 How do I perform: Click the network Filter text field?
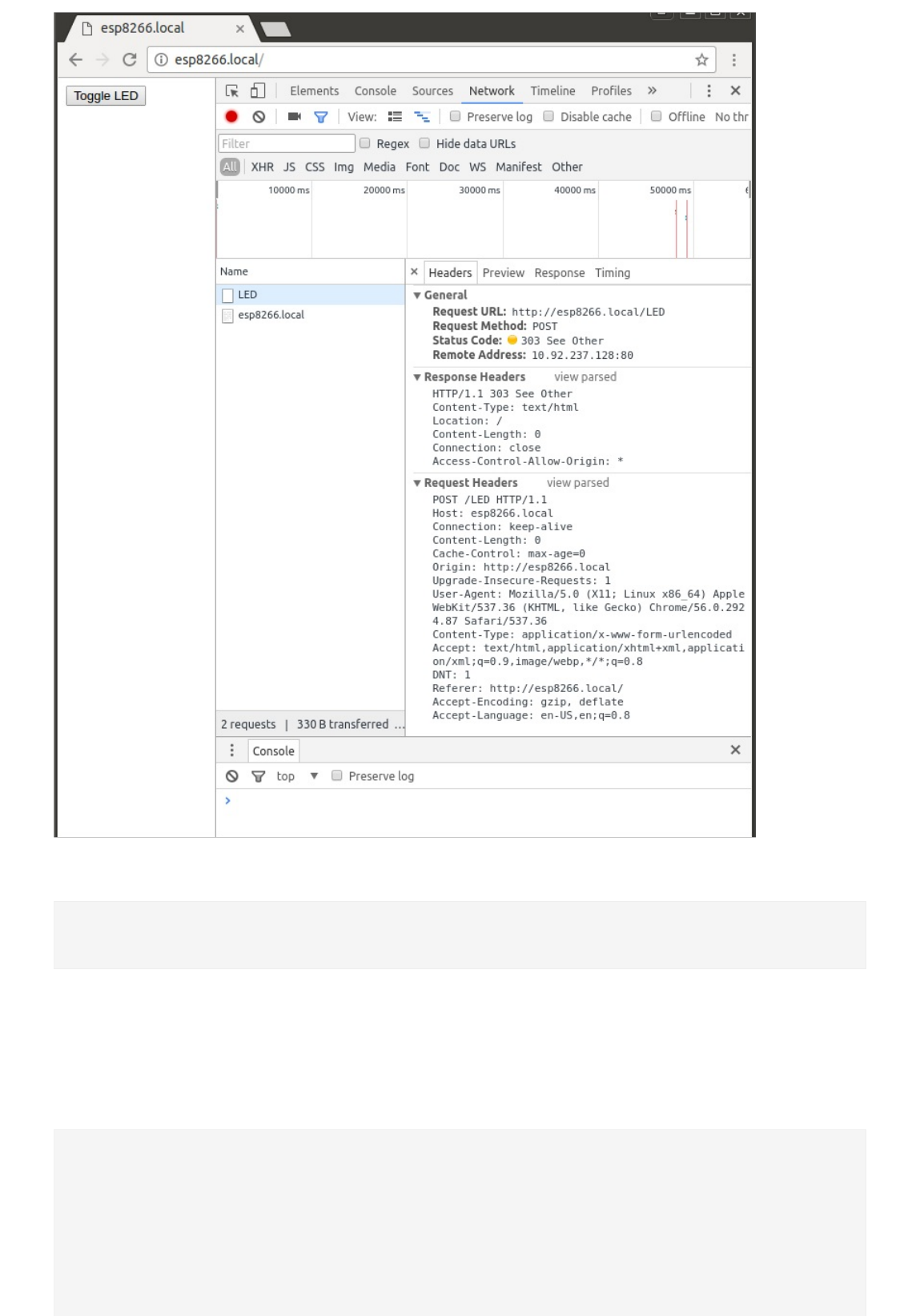click(287, 143)
